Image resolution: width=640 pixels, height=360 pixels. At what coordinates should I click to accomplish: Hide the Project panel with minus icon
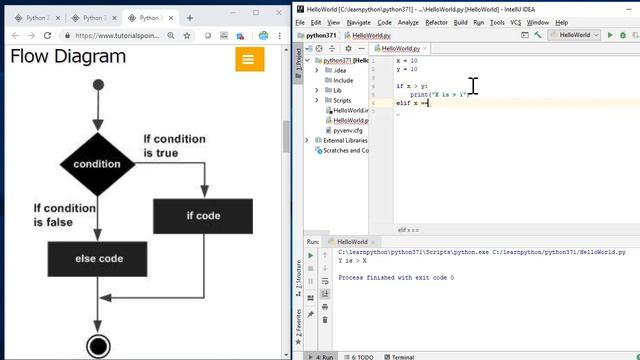pyautogui.click(x=361, y=49)
